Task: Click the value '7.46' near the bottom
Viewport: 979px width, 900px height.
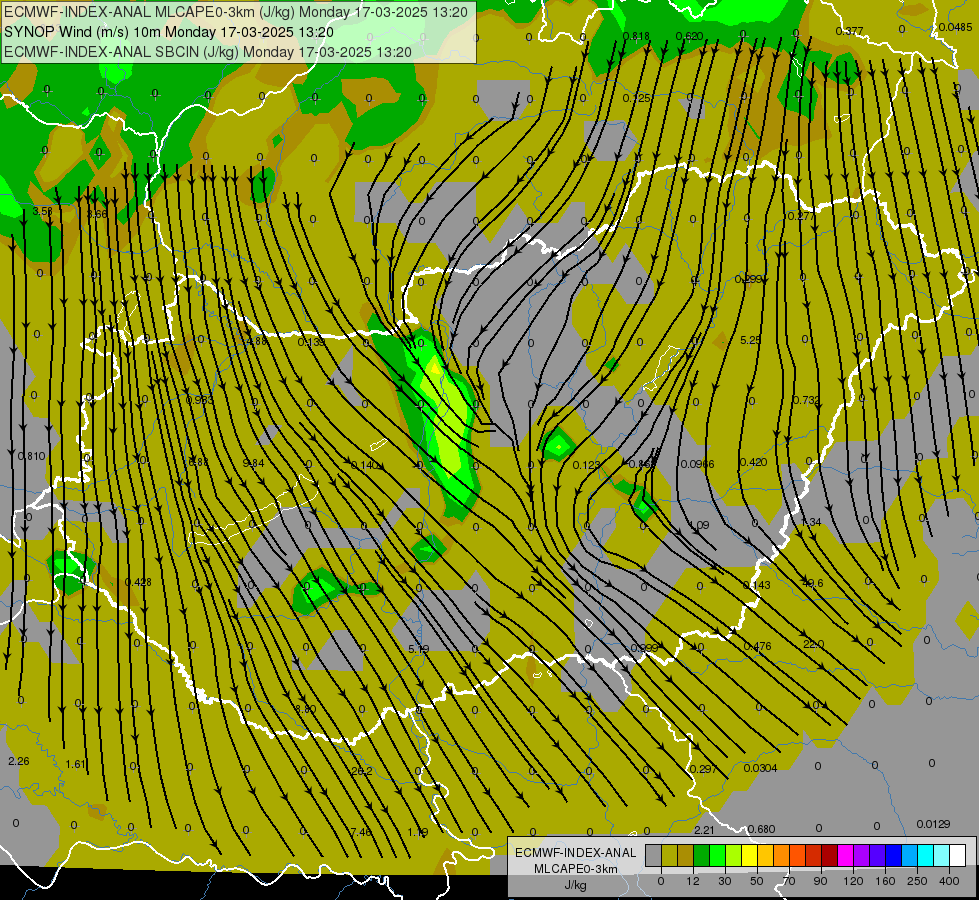Action: [361, 831]
